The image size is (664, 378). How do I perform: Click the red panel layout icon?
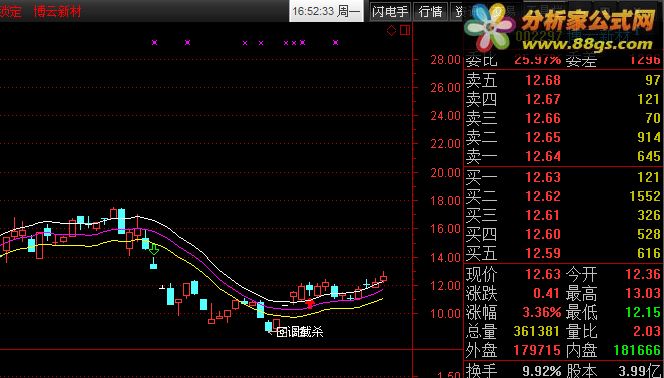pos(405,30)
